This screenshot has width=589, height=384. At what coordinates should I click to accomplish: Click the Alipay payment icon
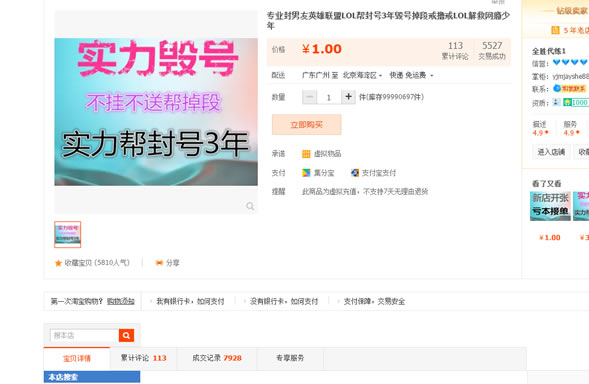[355, 173]
